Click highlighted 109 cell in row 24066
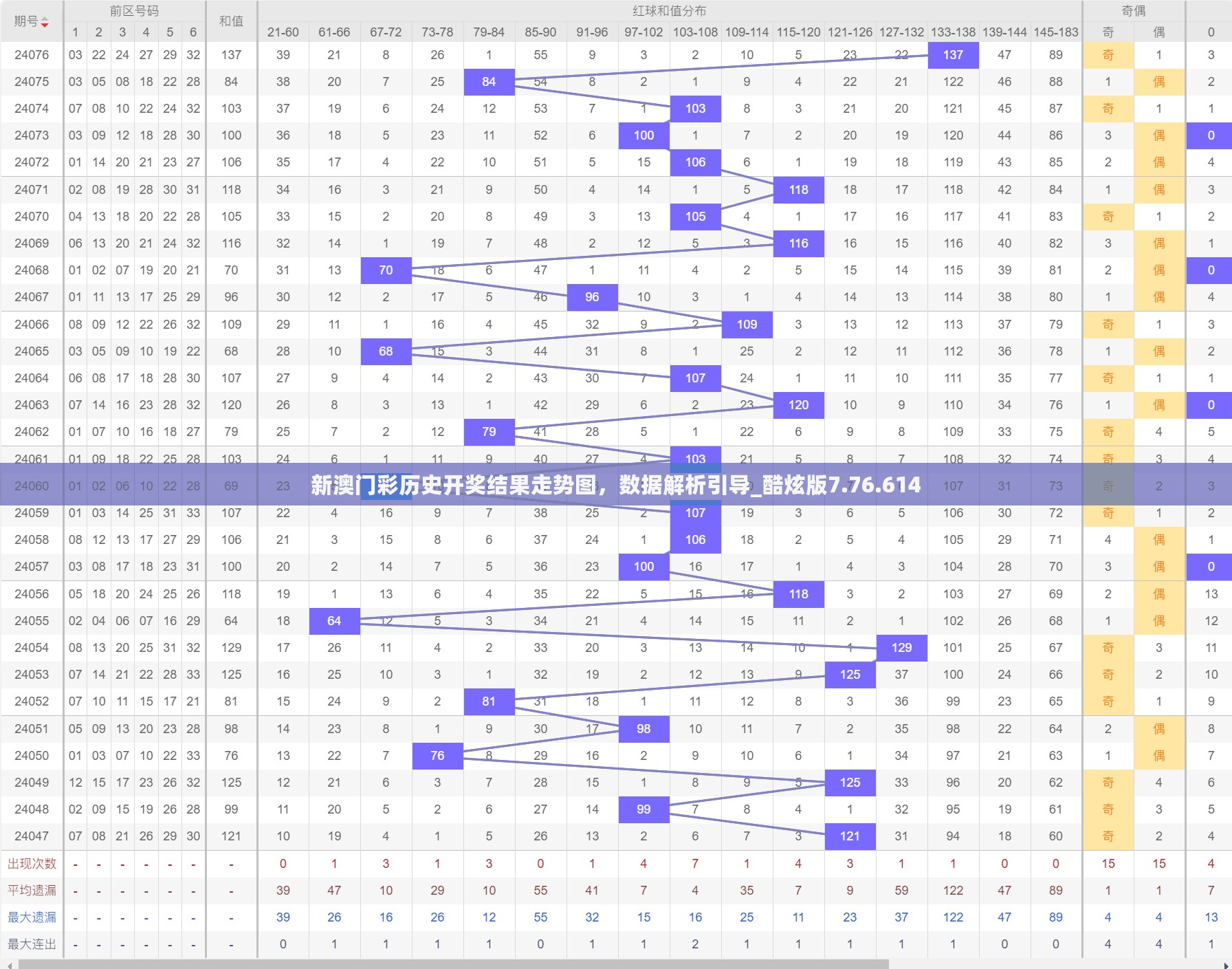1232x969 pixels. 747,325
